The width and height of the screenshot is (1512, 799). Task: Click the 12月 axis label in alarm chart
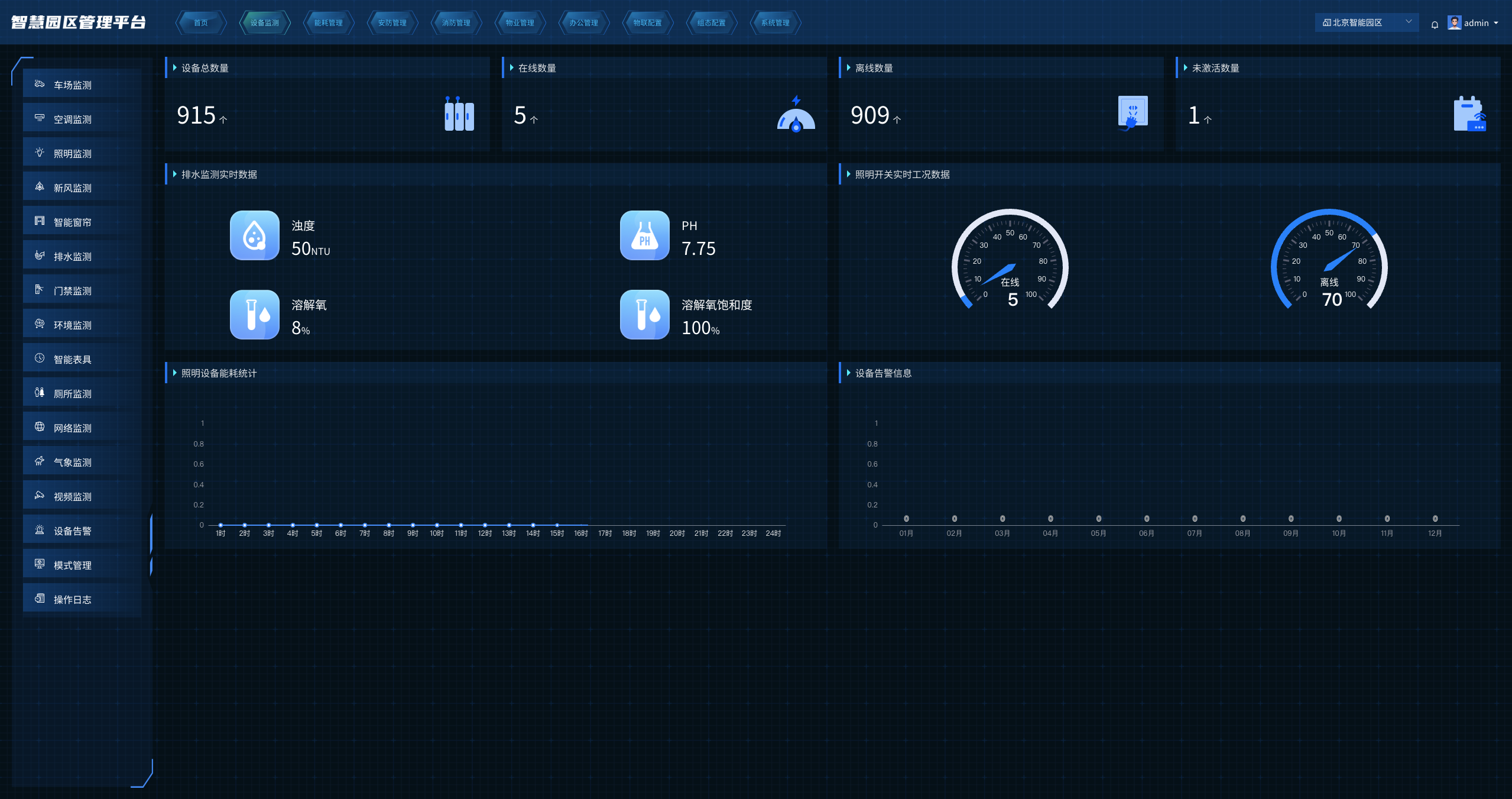click(1435, 533)
